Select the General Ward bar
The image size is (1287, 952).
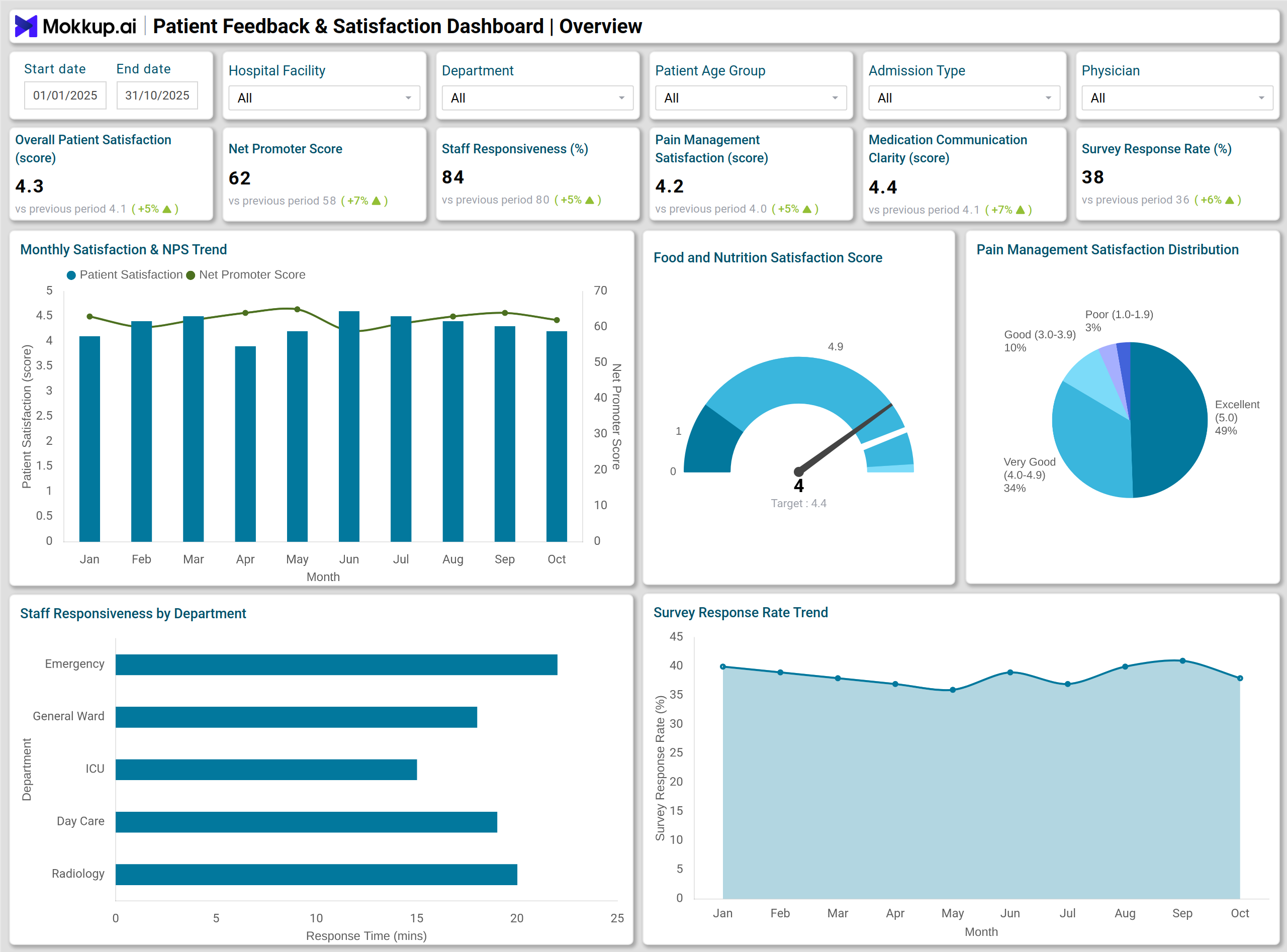(296, 717)
